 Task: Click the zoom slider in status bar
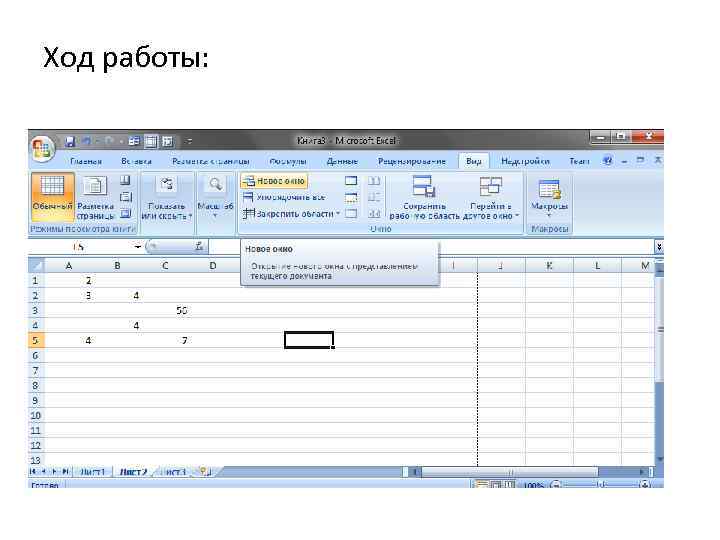pos(602,484)
